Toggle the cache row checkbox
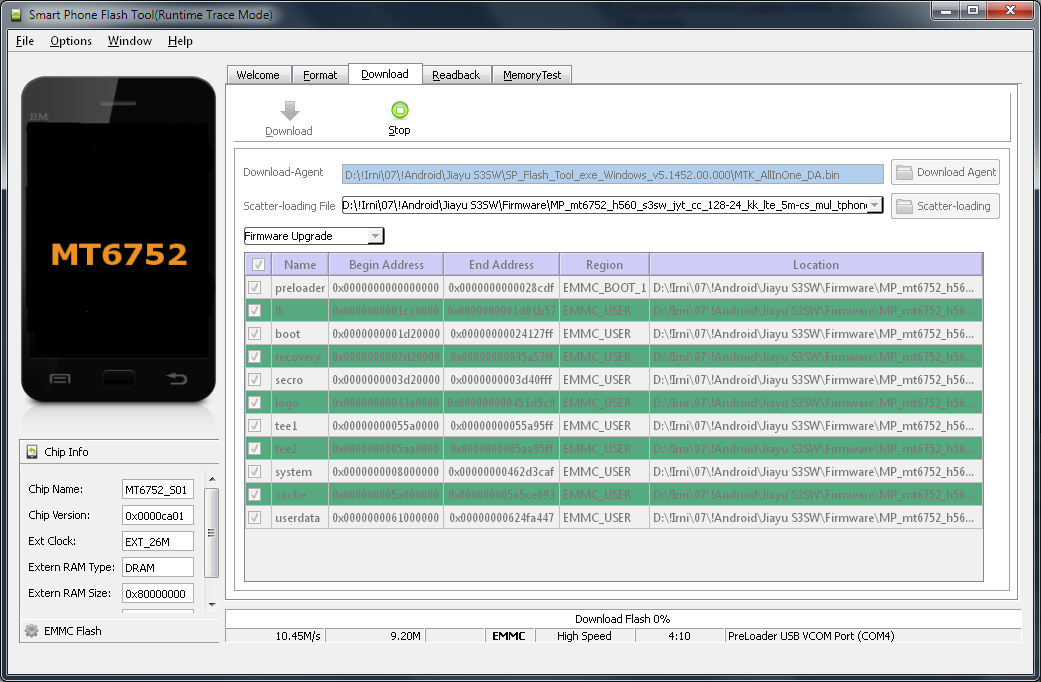 pyautogui.click(x=254, y=494)
